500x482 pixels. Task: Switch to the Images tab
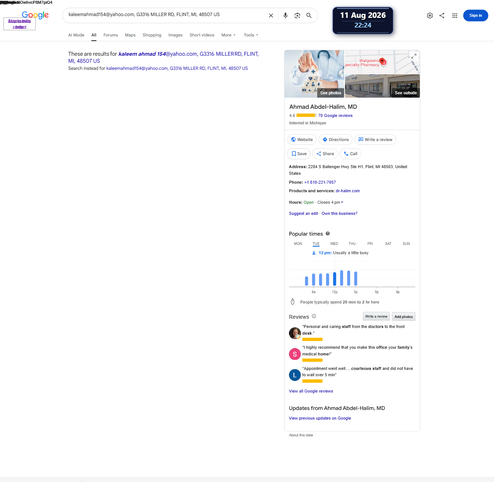coord(175,35)
